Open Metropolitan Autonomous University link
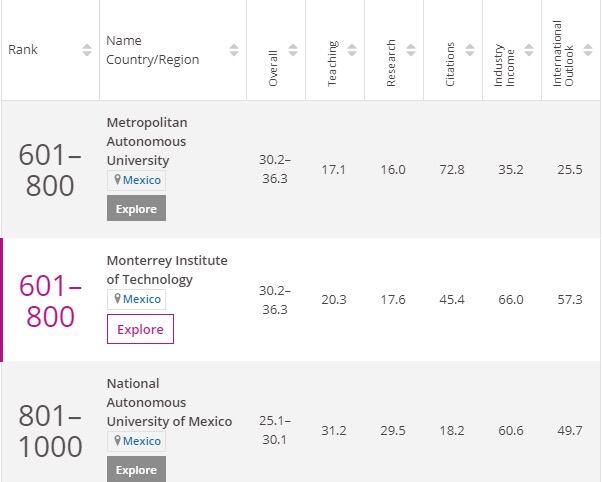602x482 pixels. pyautogui.click(x=146, y=141)
